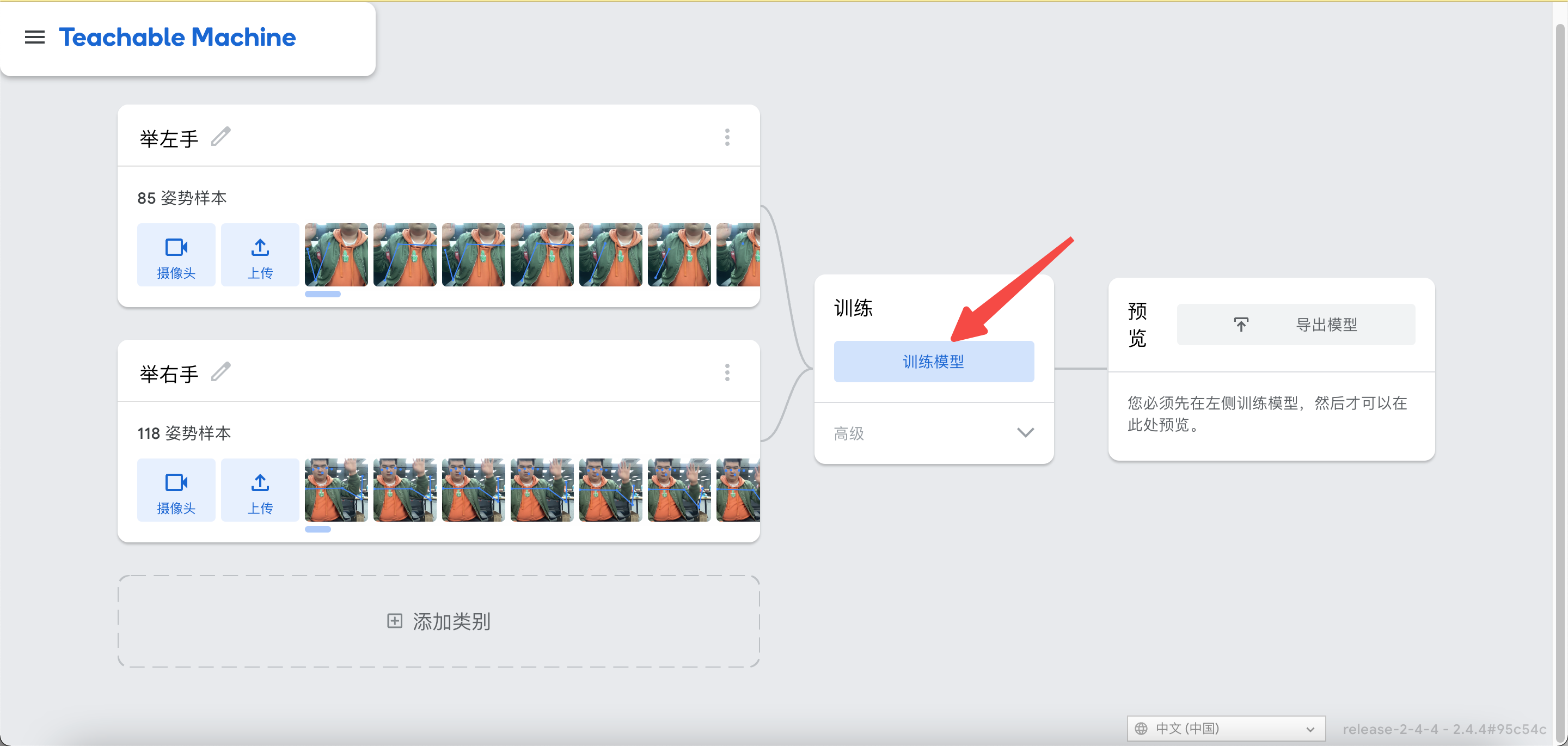Click 举右手 samples horizontal scrollbar

pyautogui.click(x=318, y=530)
